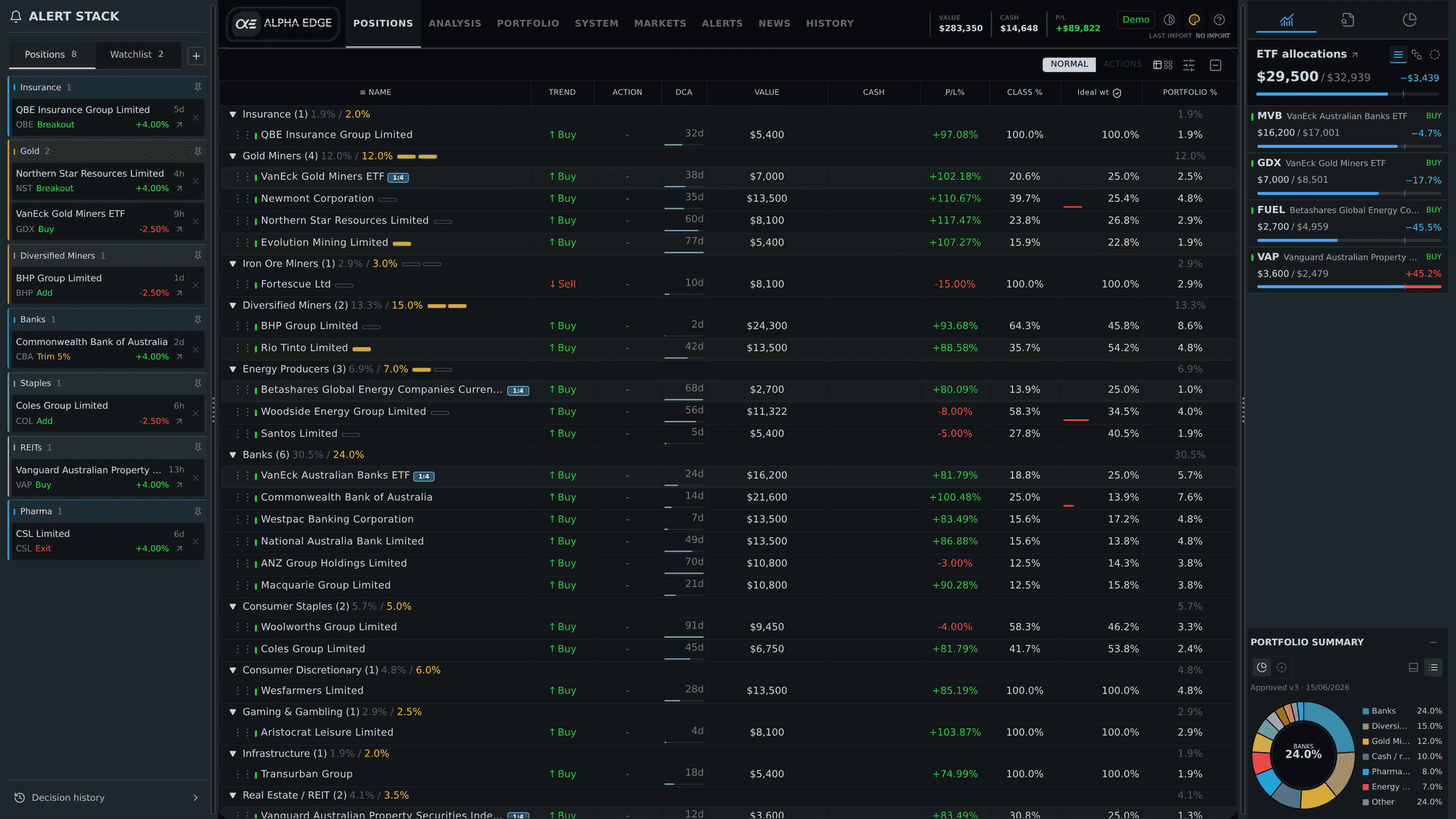Pin the Diversified Miners alert group
The height and width of the screenshot is (819, 1456).
tap(197, 256)
